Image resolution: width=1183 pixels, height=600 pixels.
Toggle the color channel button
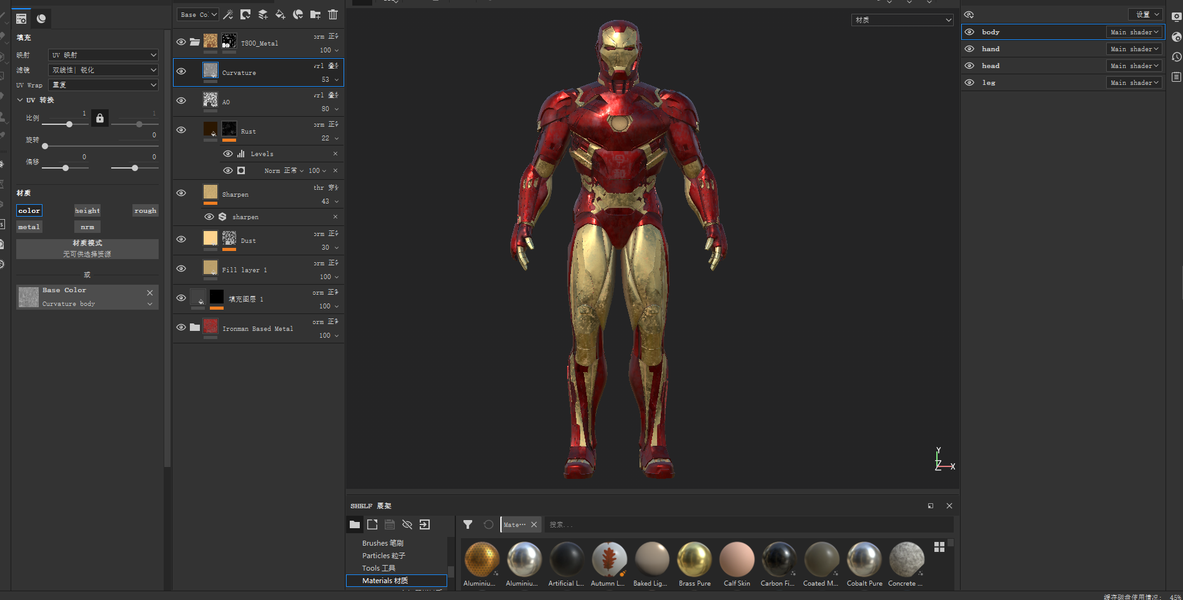tap(29, 211)
